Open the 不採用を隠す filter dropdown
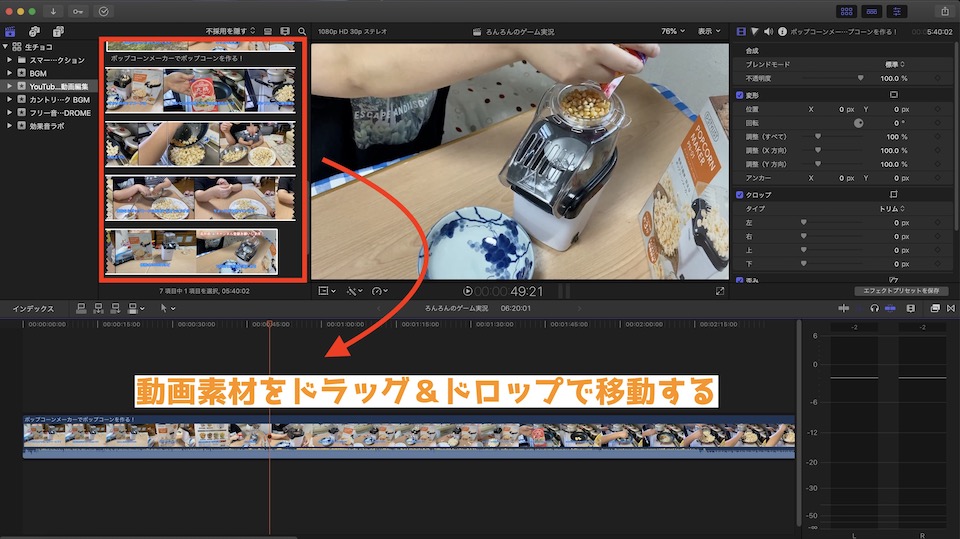Viewport: 960px width, 539px height. point(230,31)
